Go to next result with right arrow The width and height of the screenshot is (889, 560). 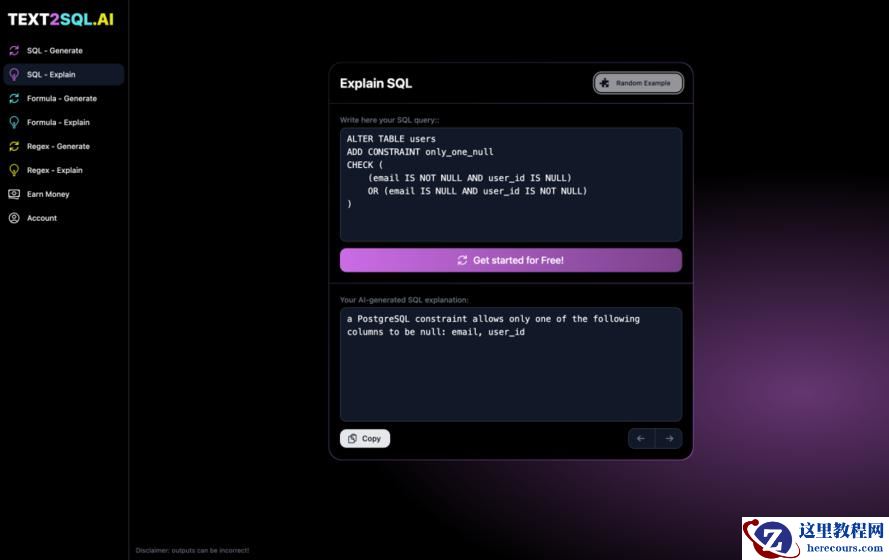coord(669,438)
